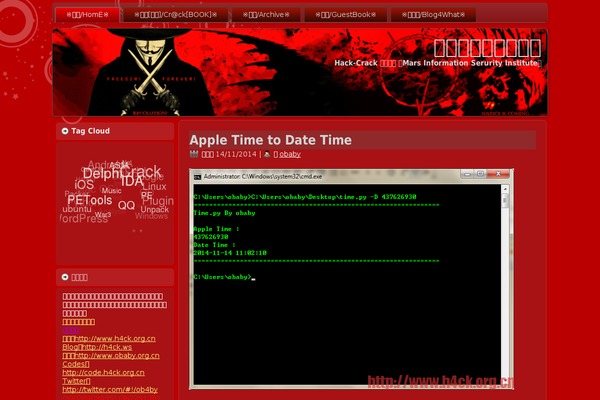The height and width of the screenshot is (400, 600).
Task: Select the Windows tag in tag cloud
Action: click(151, 216)
